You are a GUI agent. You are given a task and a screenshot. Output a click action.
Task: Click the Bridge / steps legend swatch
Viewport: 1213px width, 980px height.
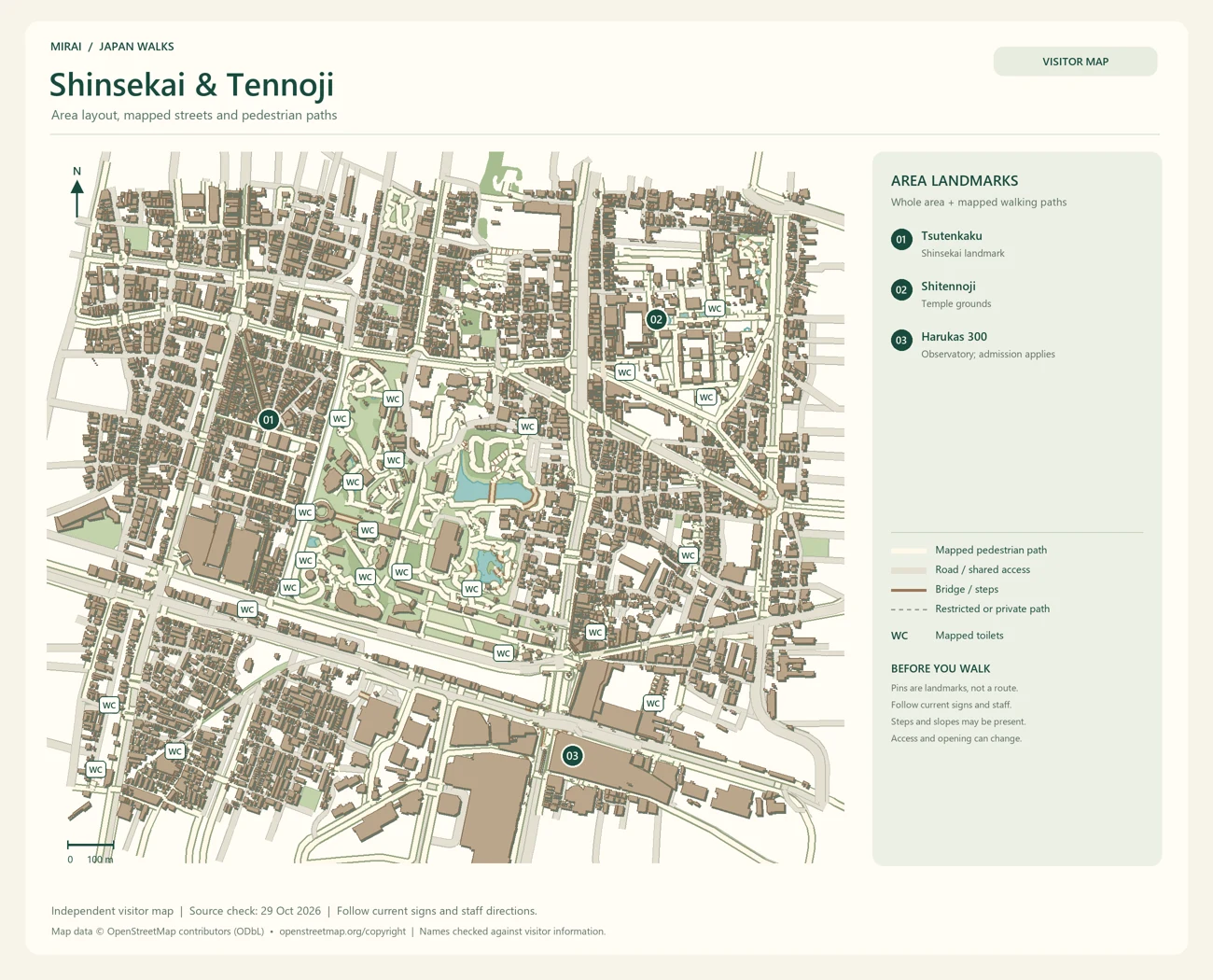coord(909,590)
